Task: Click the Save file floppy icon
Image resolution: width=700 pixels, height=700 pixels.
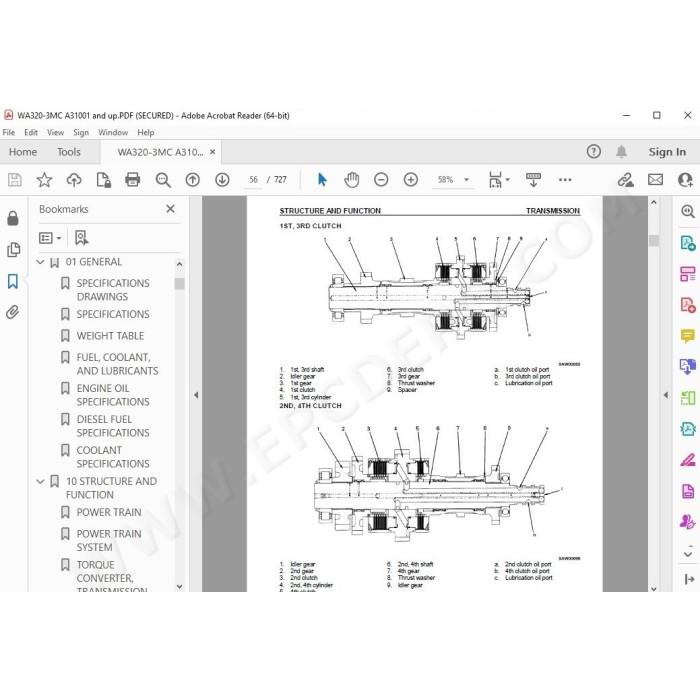Action: coord(14,180)
